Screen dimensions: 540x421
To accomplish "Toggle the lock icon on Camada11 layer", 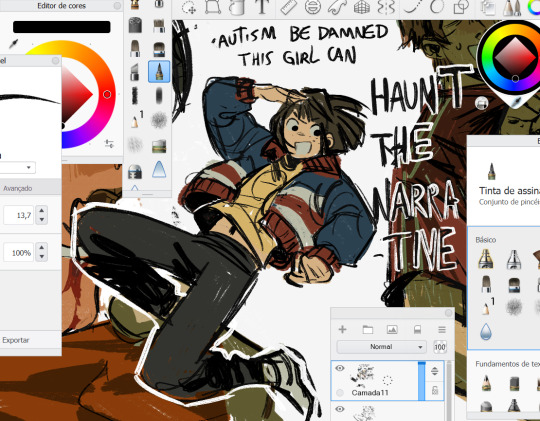I will tap(435, 390).
